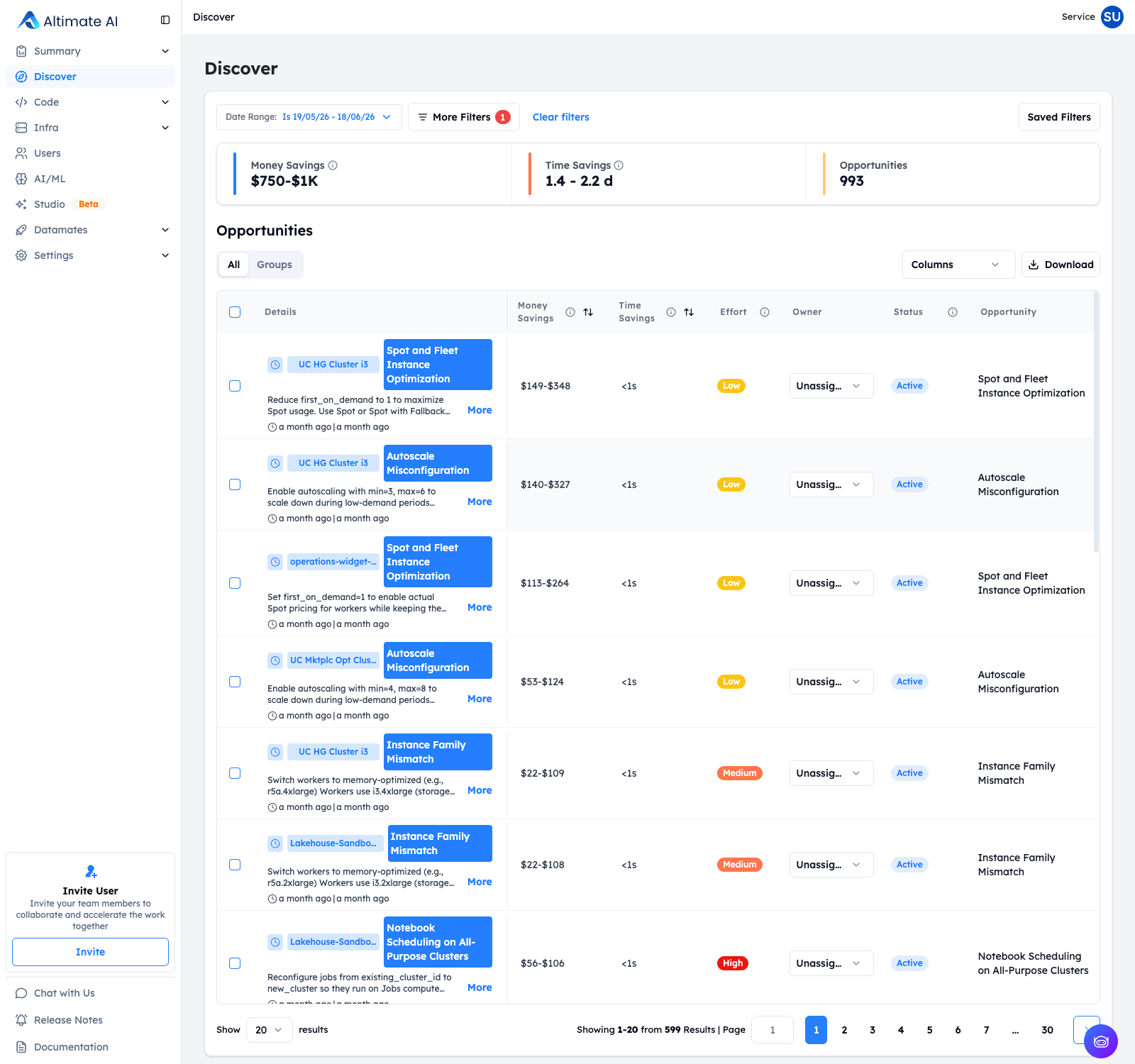Click the Infra server icon
The width and height of the screenshot is (1135, 1064).
(x=21, y=128)
